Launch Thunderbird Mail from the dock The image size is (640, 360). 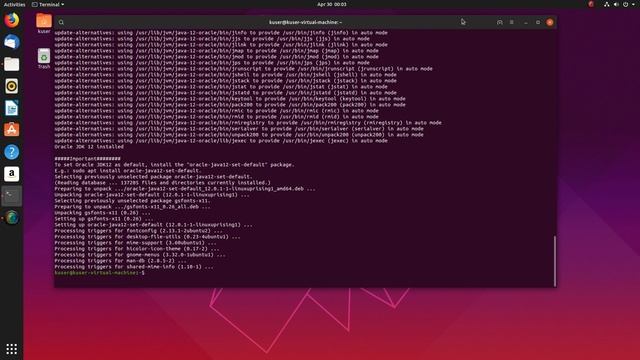pos(11,42)
